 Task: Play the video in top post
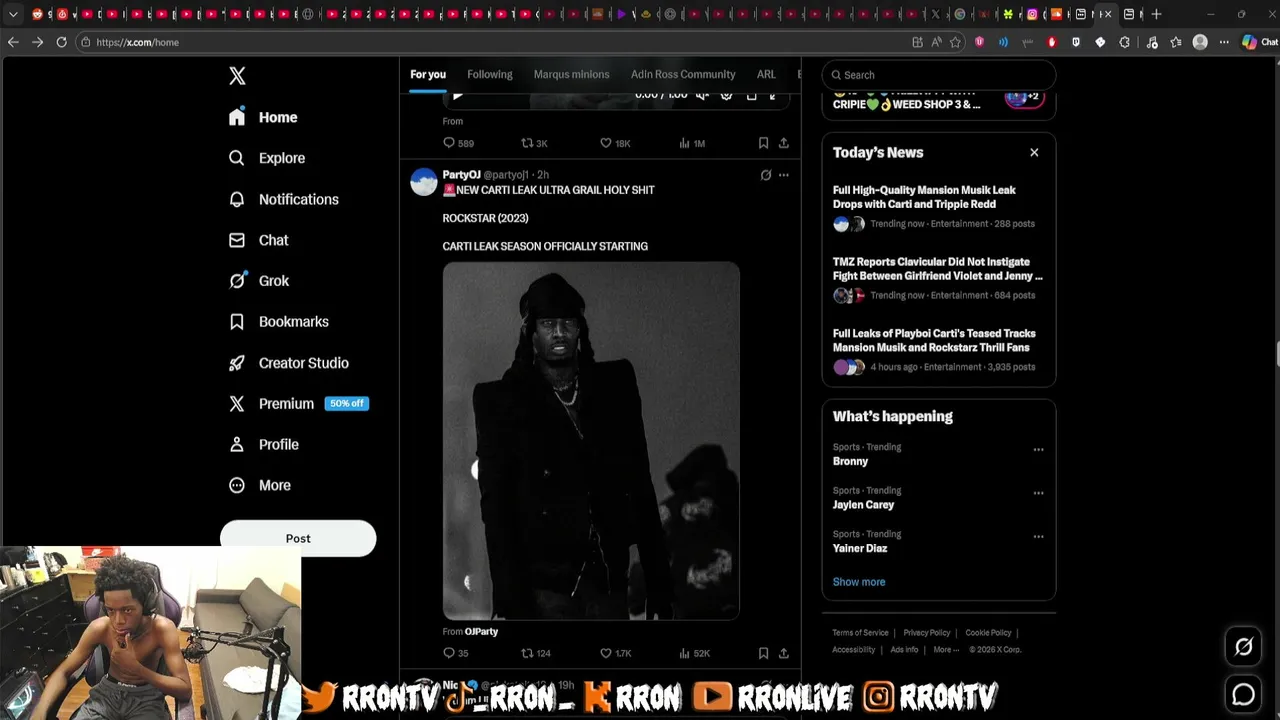click(x=457, y=95)
